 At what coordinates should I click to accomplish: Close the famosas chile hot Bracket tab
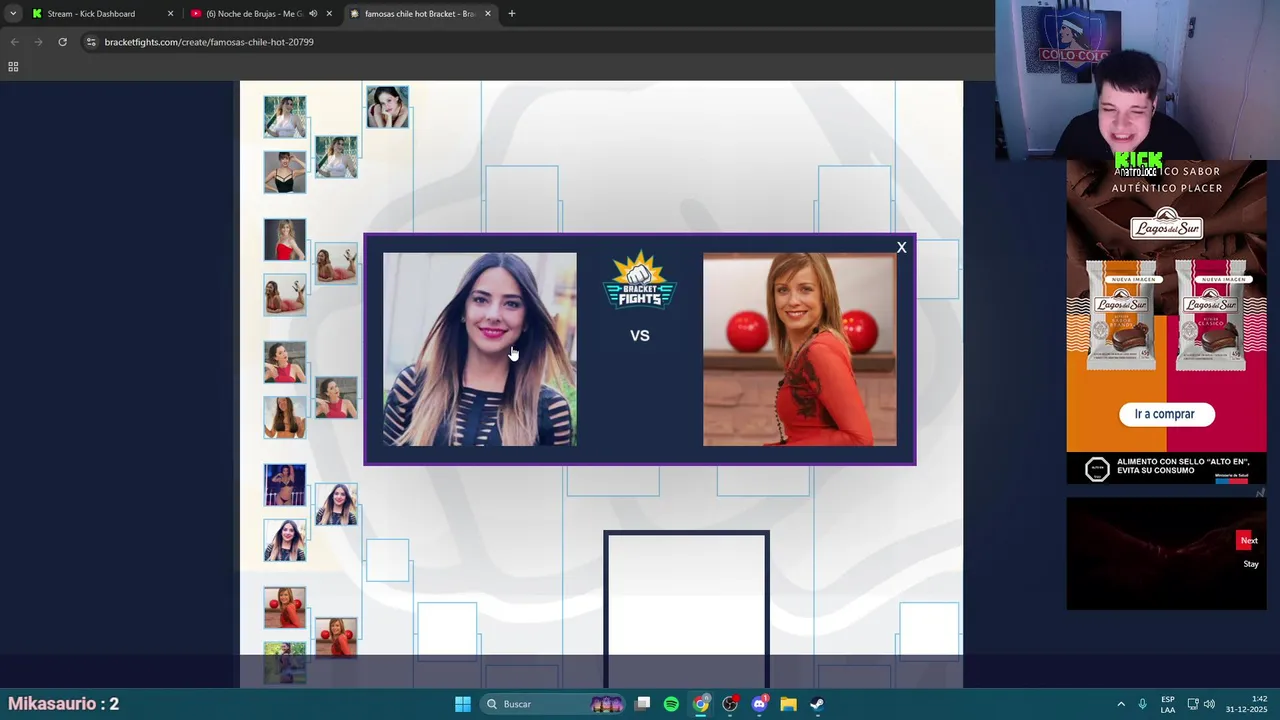coord(488,14)
